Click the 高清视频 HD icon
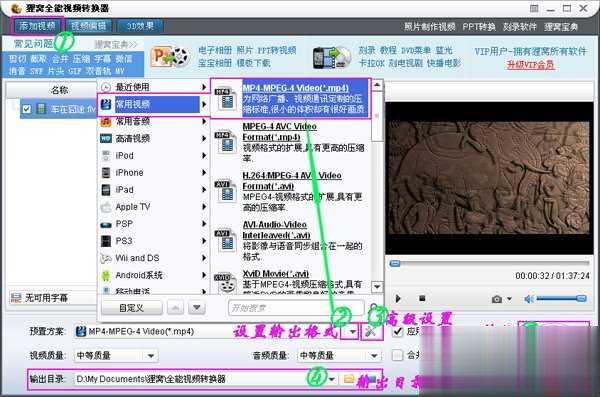The width and height of the screenshot is (600, 397). (106, 138)
